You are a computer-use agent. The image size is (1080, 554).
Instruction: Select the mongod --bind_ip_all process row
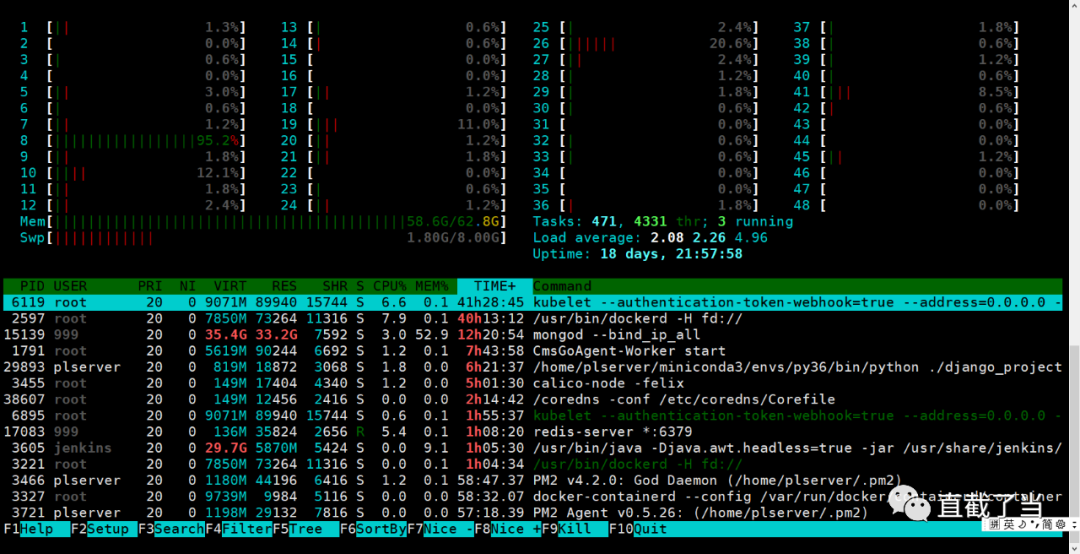(x=533, y=335)
